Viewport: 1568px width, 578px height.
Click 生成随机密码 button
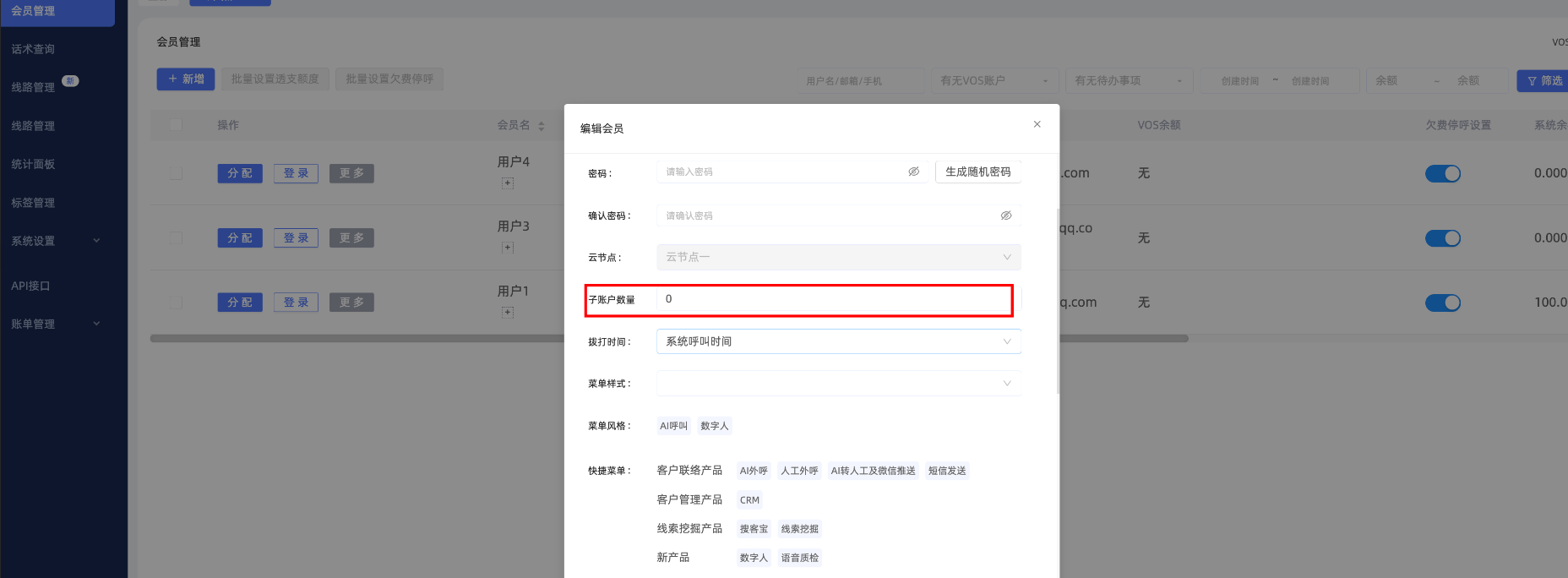tap(977, 172)
